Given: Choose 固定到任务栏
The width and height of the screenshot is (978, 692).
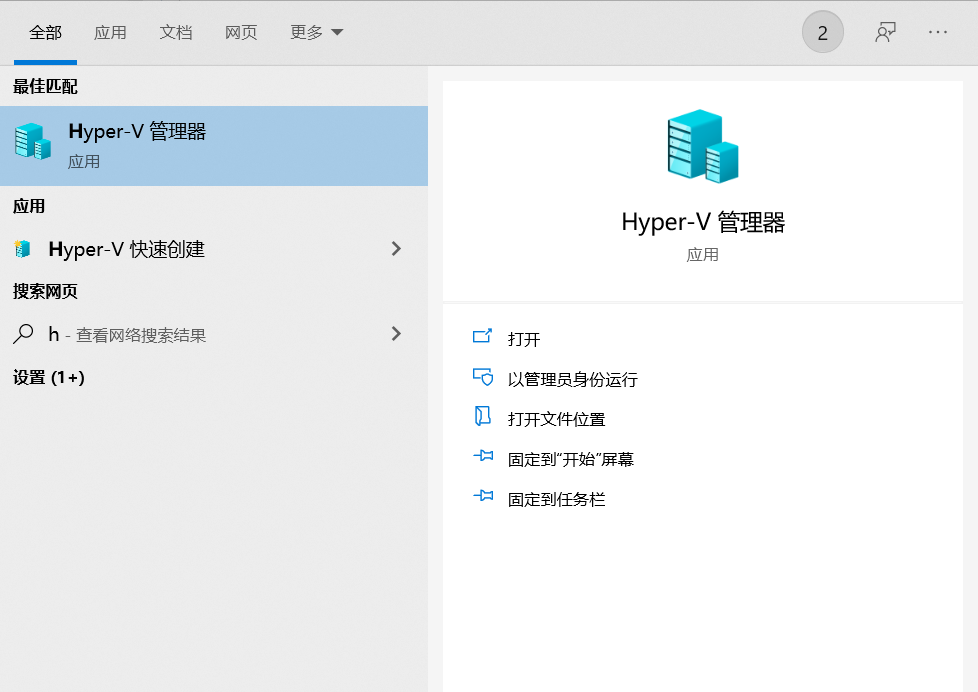Looking at the screenshot, I should pyautogui.click(x=556, y=499).
